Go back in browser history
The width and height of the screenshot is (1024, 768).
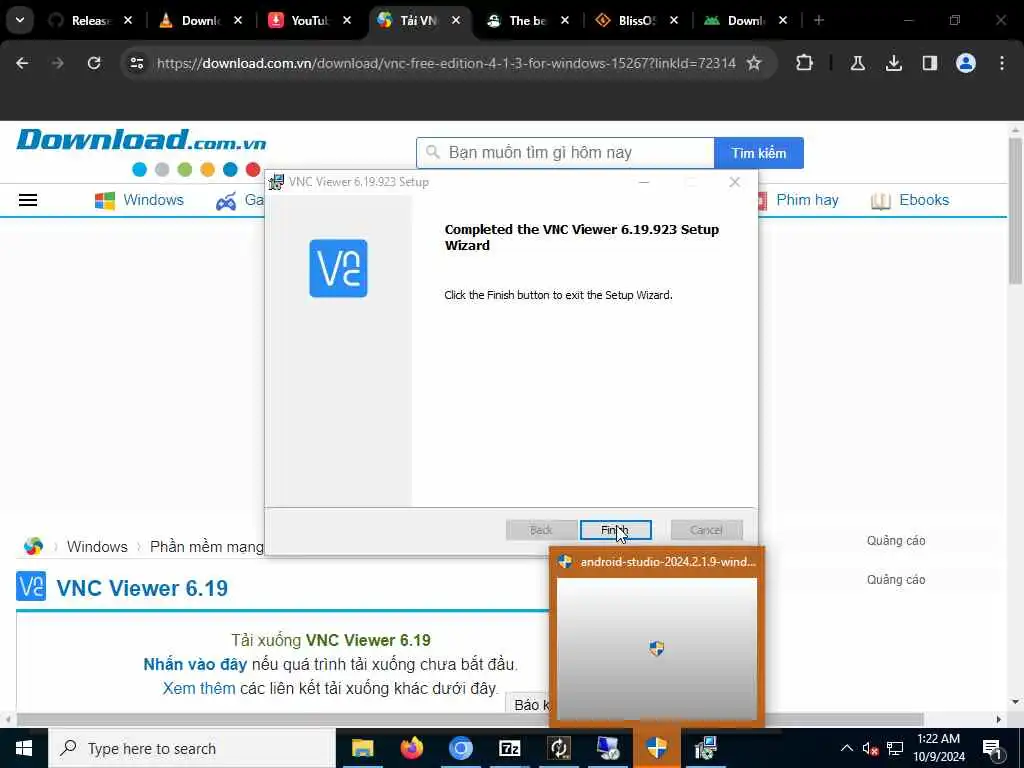(x=22, y=63)
